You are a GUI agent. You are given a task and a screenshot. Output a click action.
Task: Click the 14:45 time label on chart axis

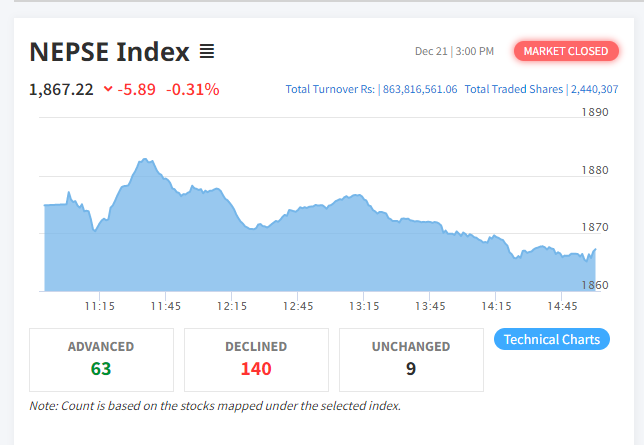point(563,306)
